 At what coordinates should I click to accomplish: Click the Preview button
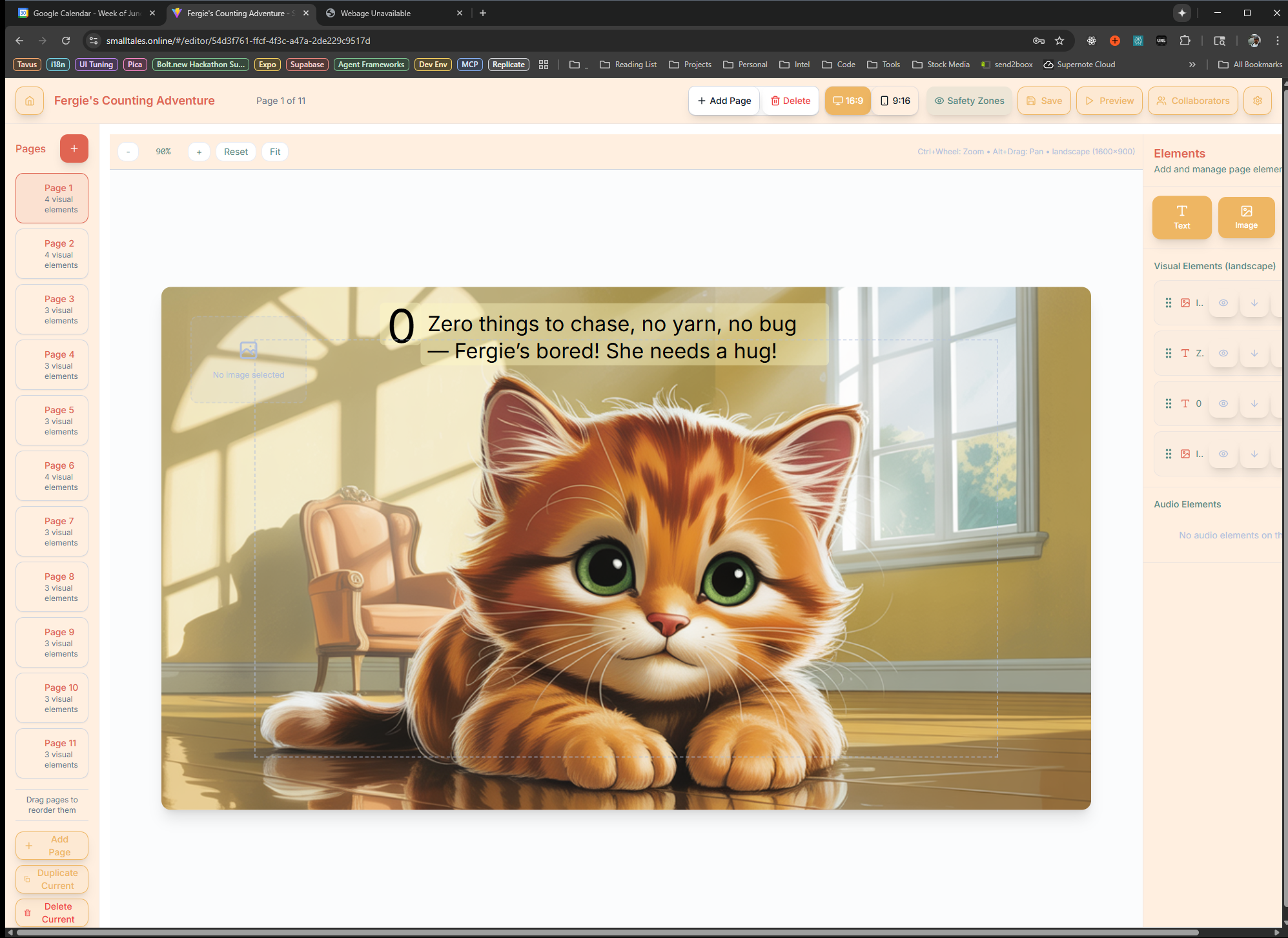(1109, 101)
